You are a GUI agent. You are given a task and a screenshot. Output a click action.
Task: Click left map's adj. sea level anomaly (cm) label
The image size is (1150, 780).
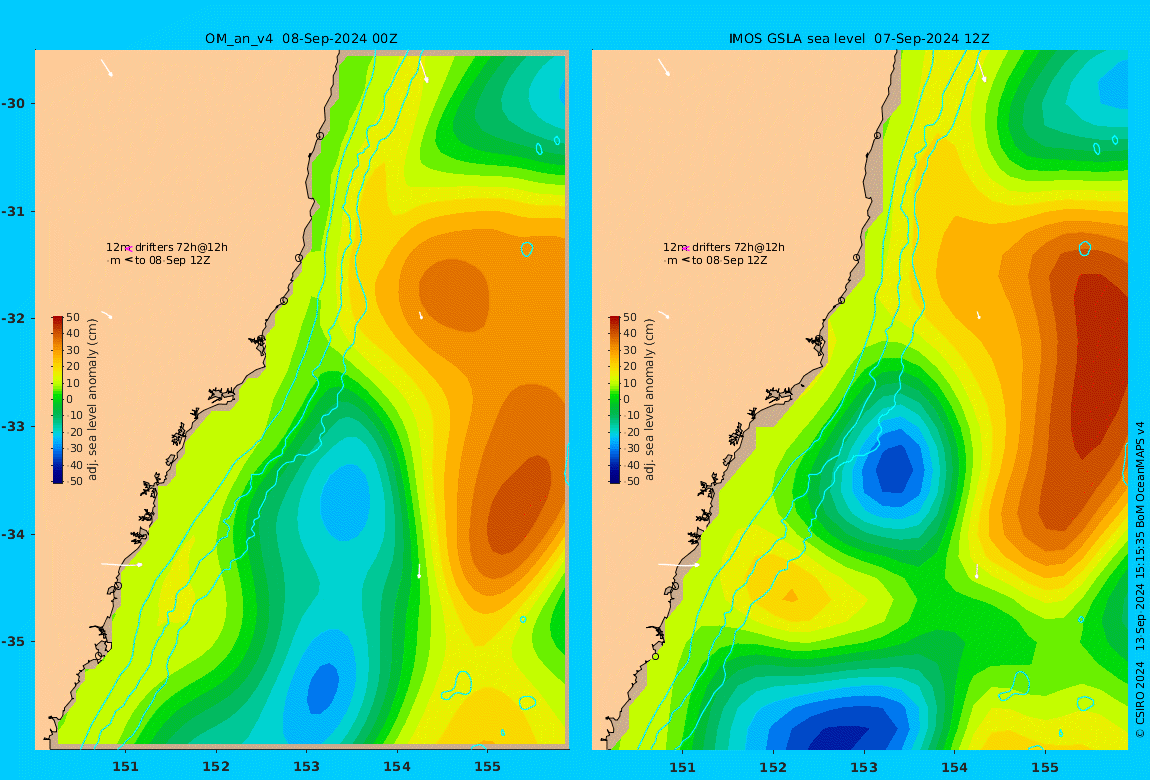[x=92, y=400]
